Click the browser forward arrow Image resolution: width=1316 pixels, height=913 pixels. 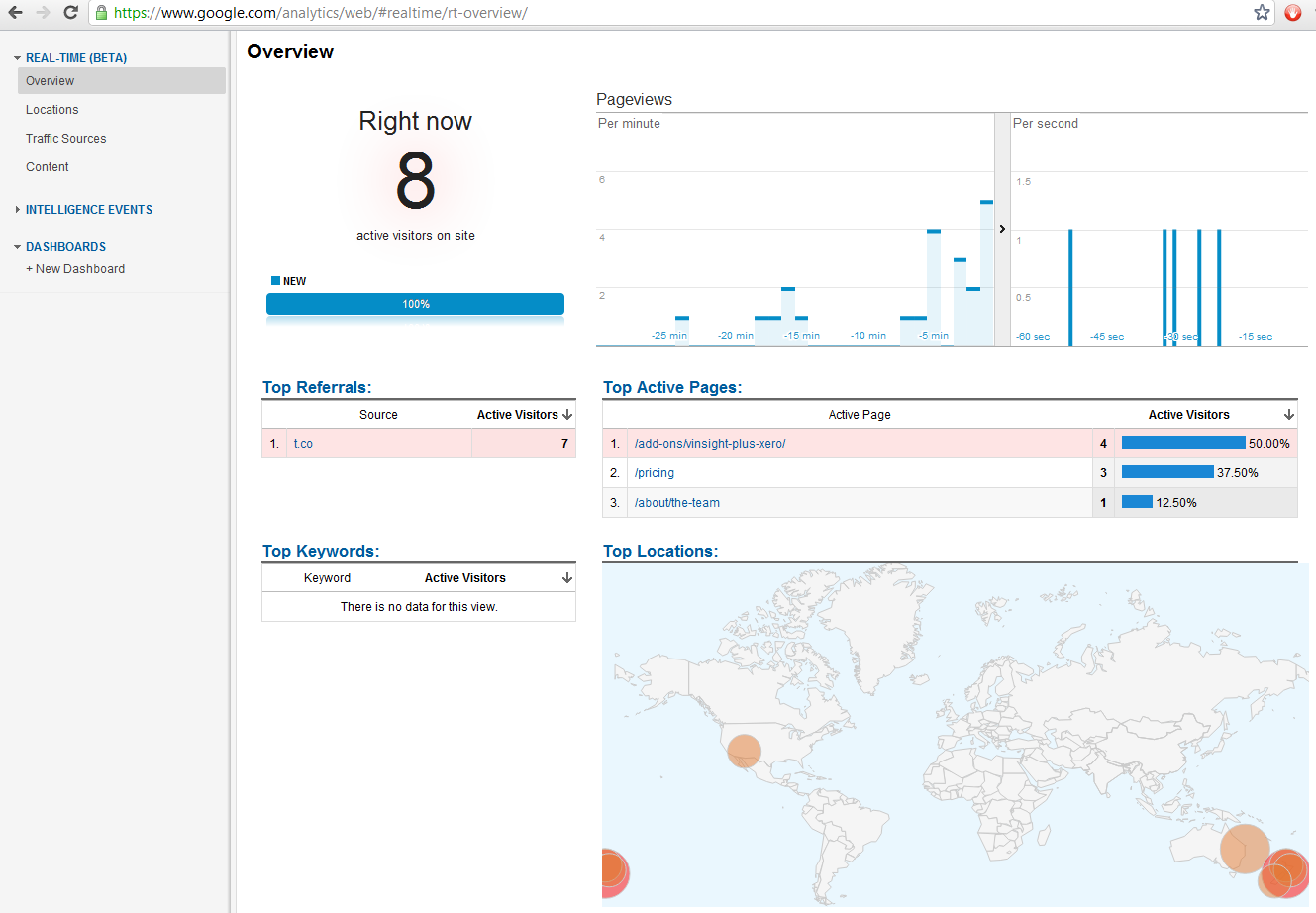click(43, 13)
